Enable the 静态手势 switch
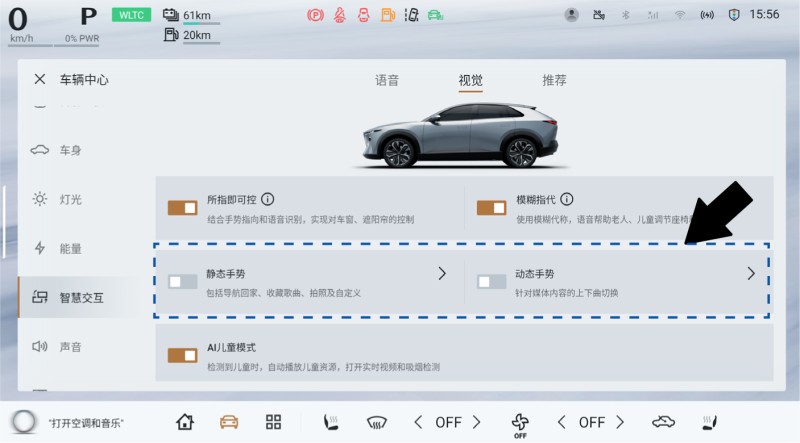Image resolution: width=800 pixels, height=443 pixels. [183, 282]
